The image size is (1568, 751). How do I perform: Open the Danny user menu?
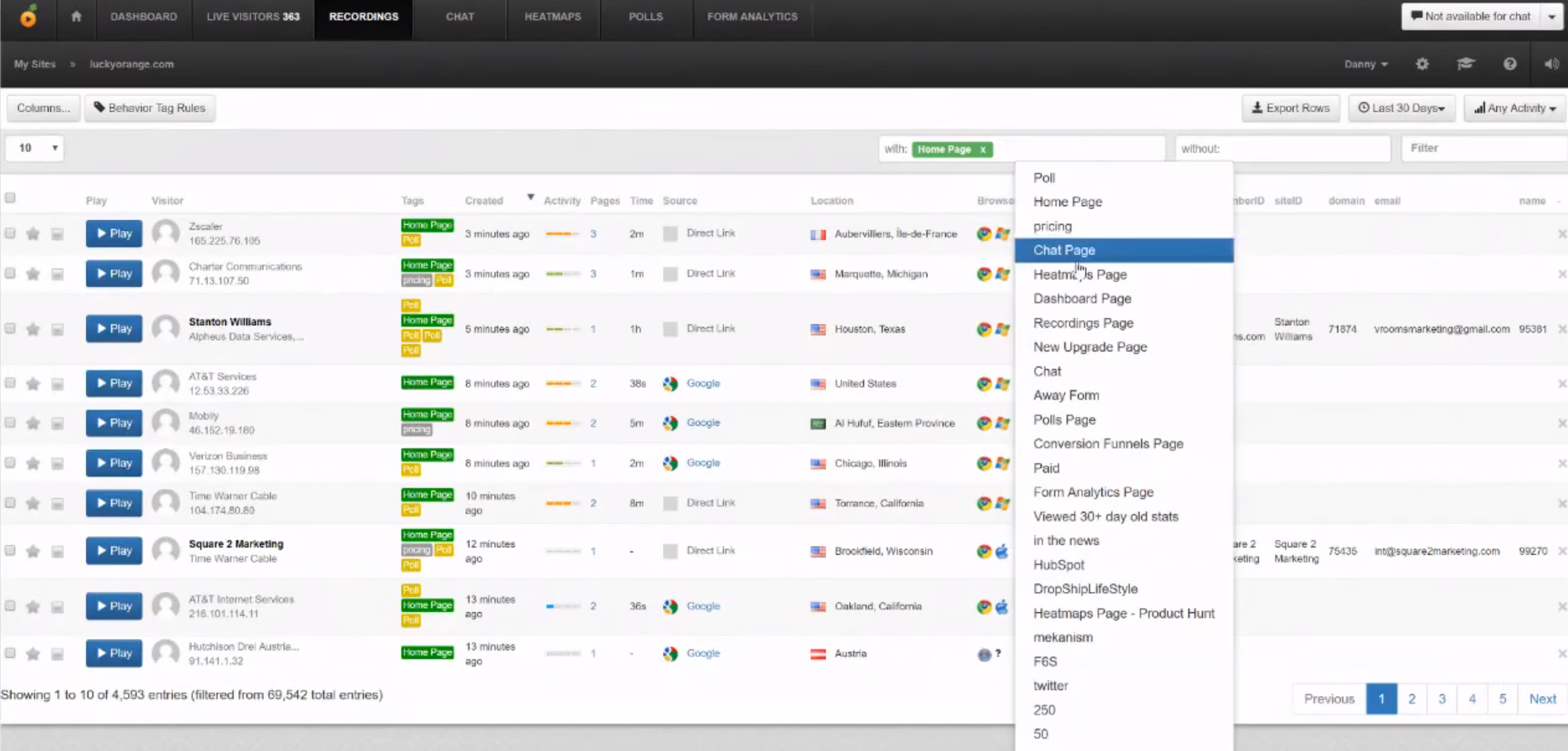pyautogui.click(x=1365, y=64)
